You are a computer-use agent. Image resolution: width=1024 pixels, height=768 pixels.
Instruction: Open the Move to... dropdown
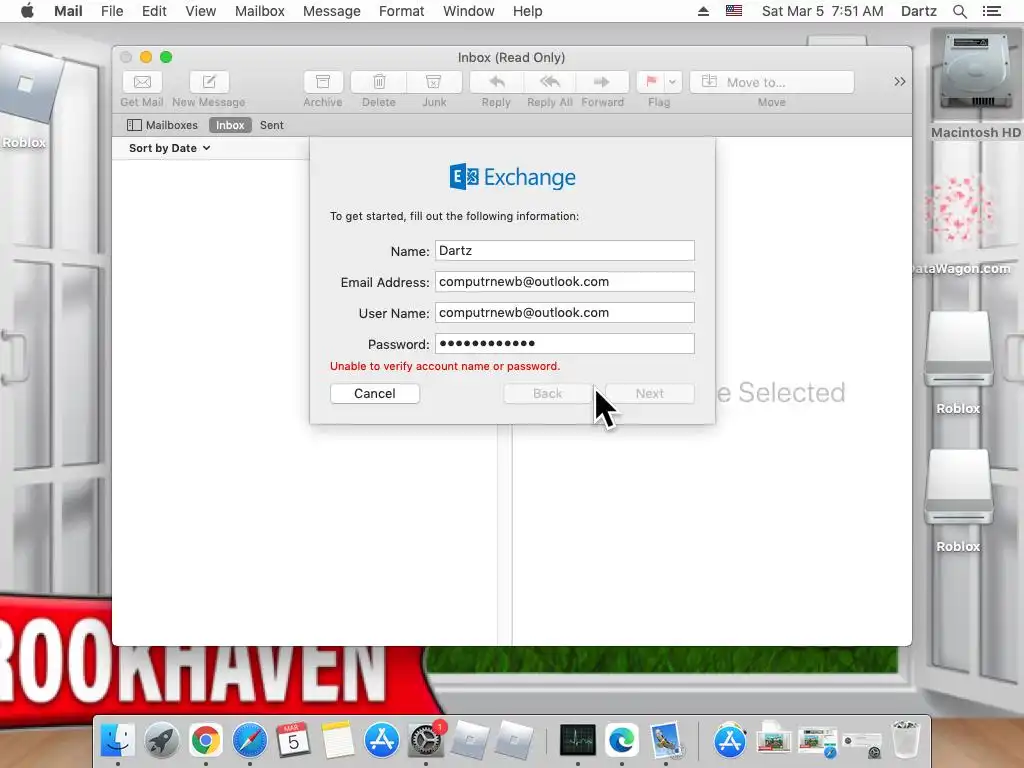772,82
